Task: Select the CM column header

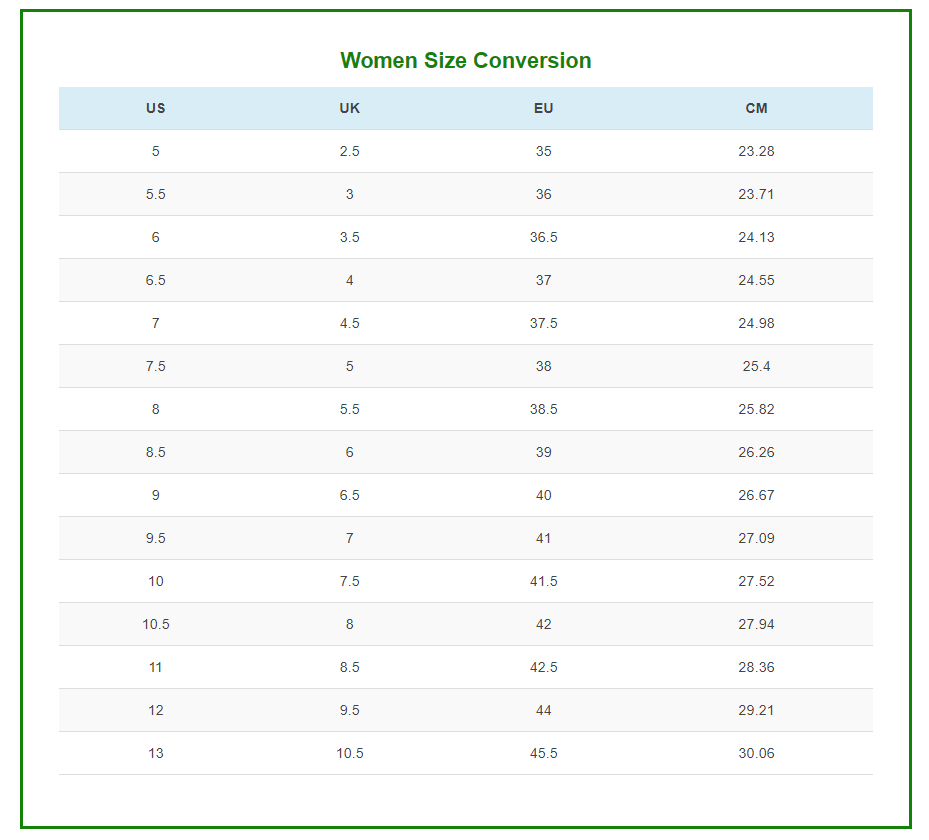Action: pyautogui.click(x=756, y=108)
